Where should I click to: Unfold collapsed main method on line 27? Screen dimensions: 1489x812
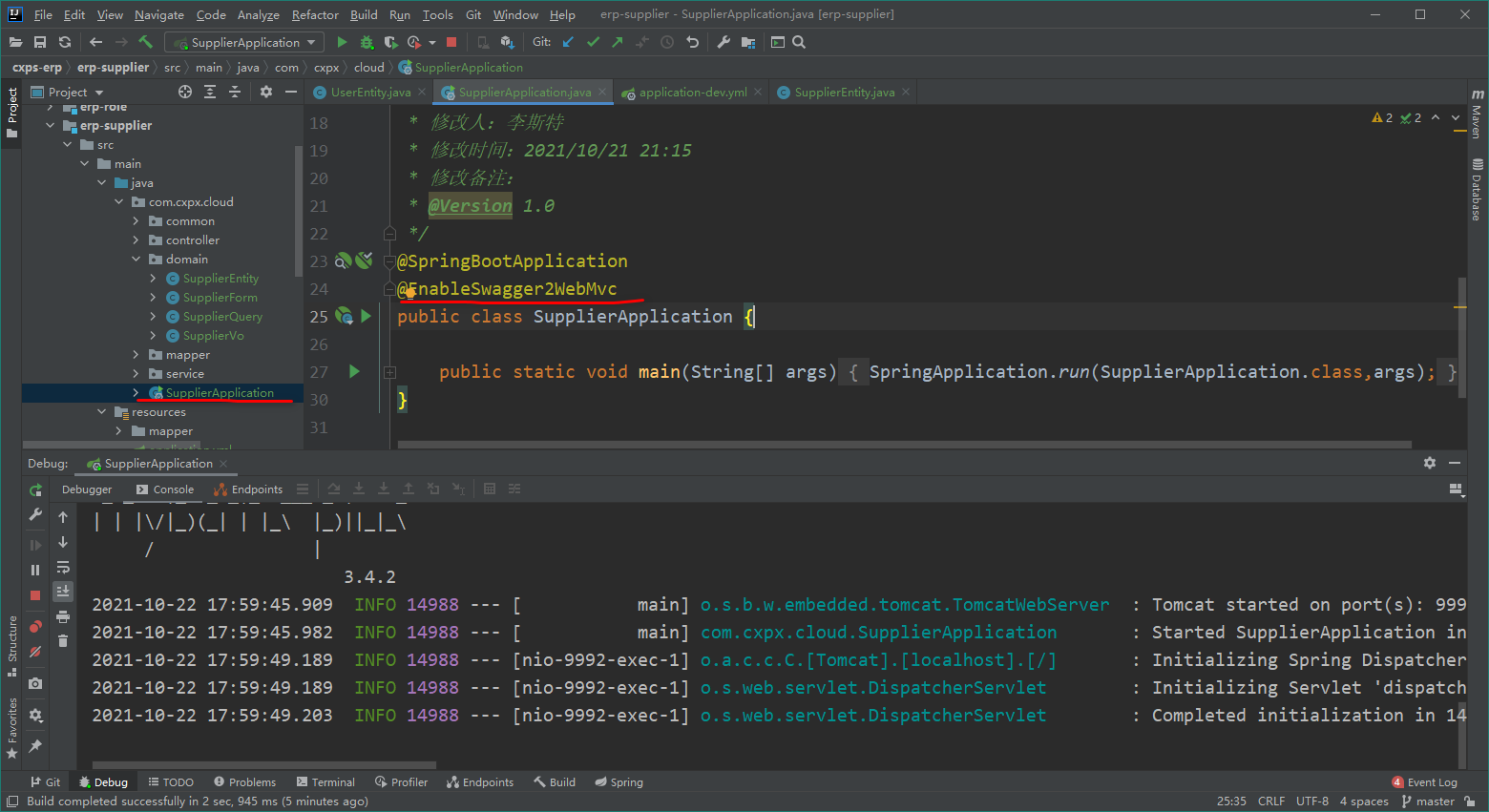pos(389,372)
